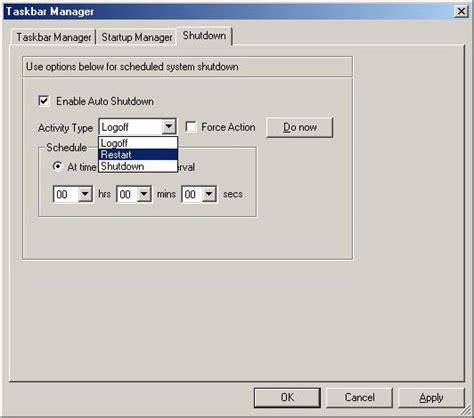Screen dimensions: 474x418
Task: Click the 'Use options below' description text
Action: point(132,67)
